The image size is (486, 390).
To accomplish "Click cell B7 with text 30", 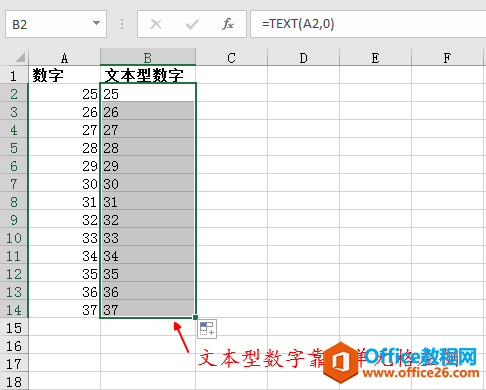I will click(x=148, y=183).
